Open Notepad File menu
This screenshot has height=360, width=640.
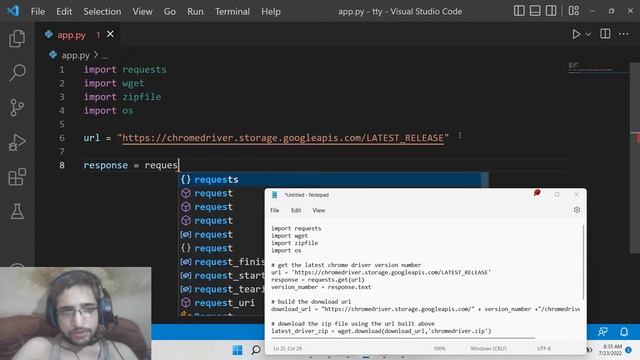pyautogui.click(x=275, y=210)
